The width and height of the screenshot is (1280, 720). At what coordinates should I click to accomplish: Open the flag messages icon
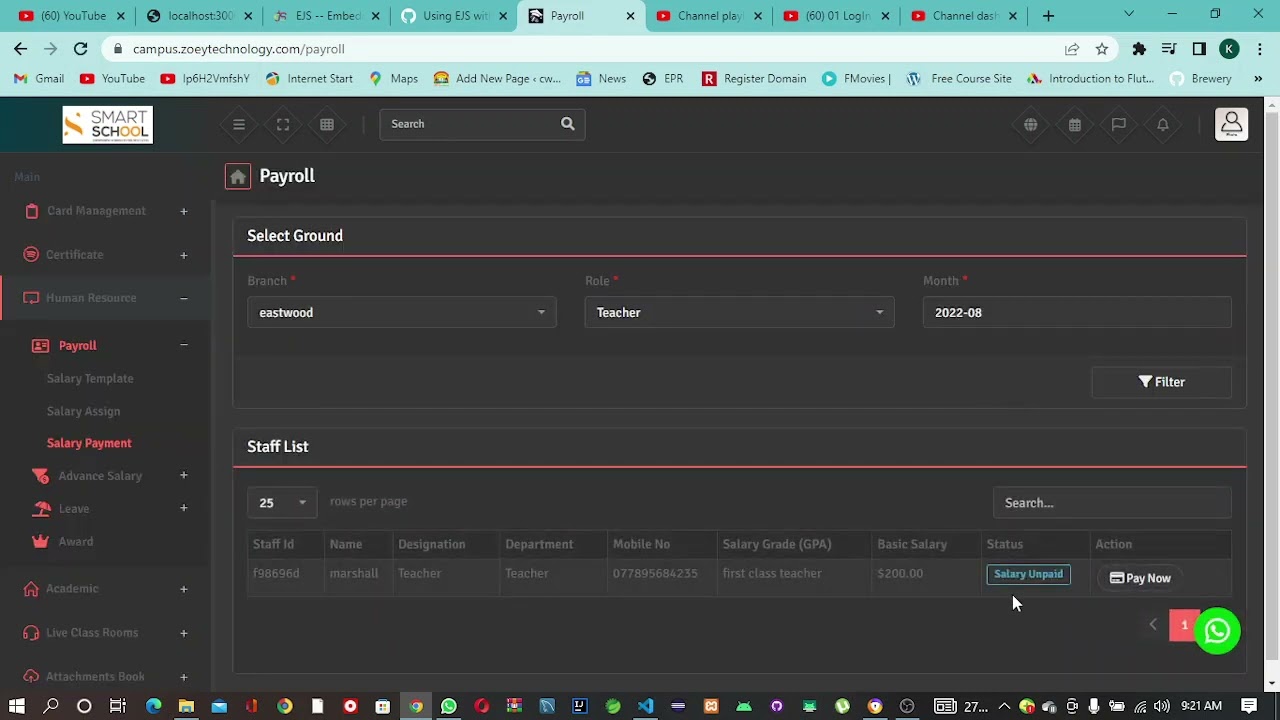coord(1118,125)
